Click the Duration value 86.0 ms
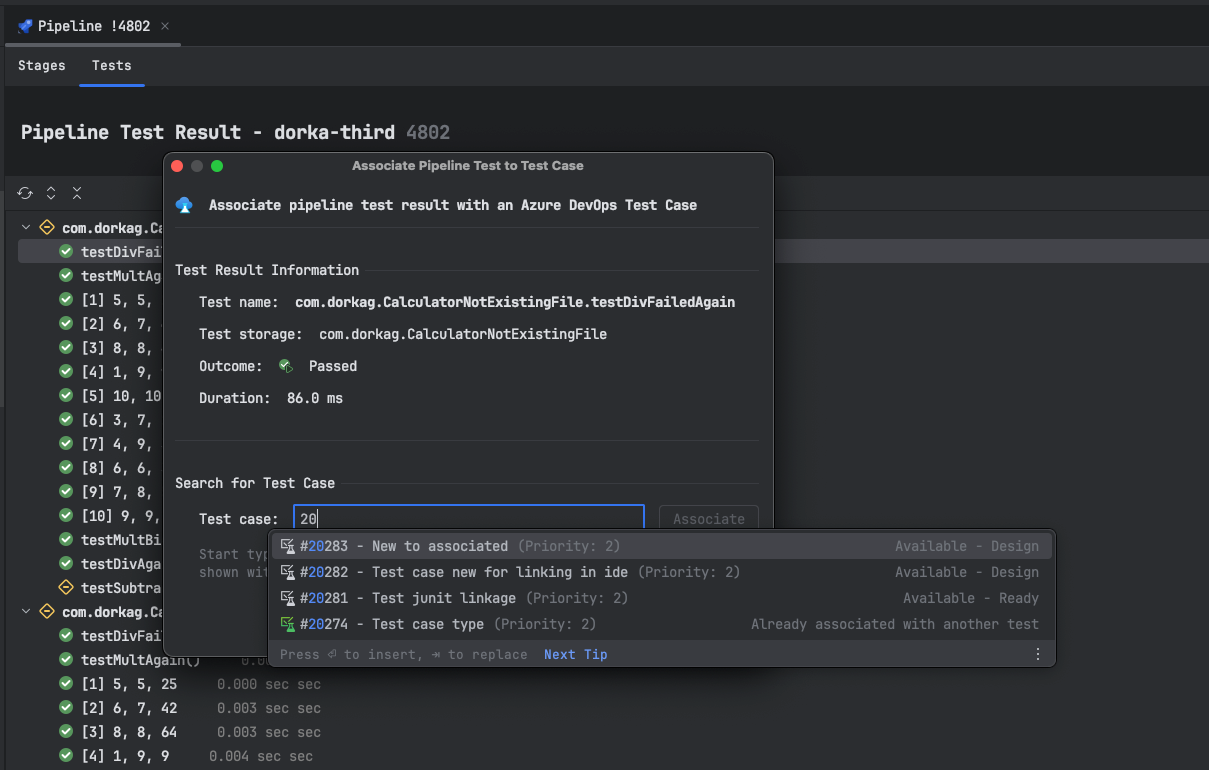 315,398
